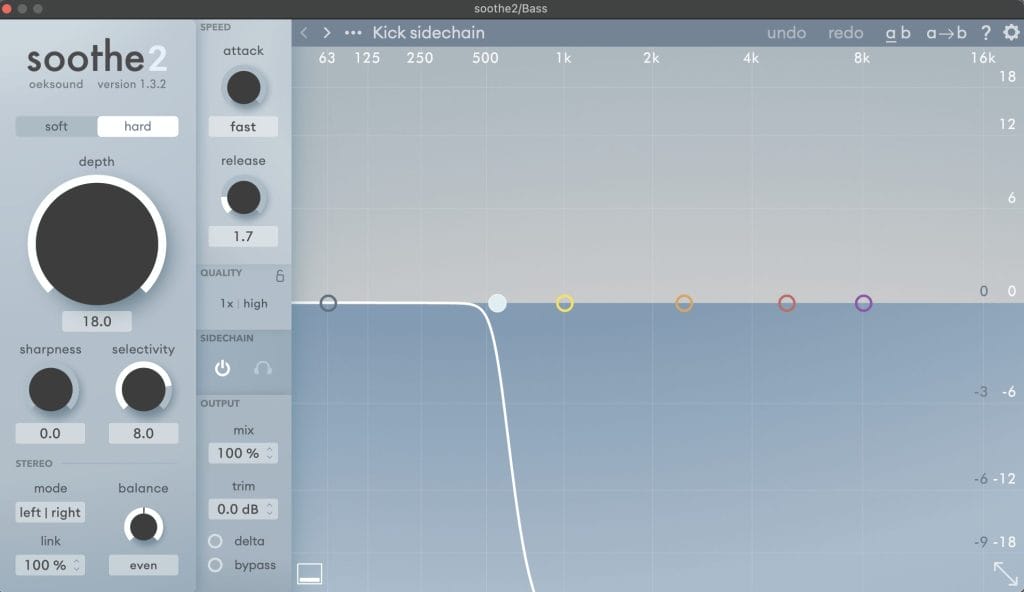The height and width of the screenshot is (592, 1024).
Task: Click the resize window arrow icon
Action: tap(1005, 573)
